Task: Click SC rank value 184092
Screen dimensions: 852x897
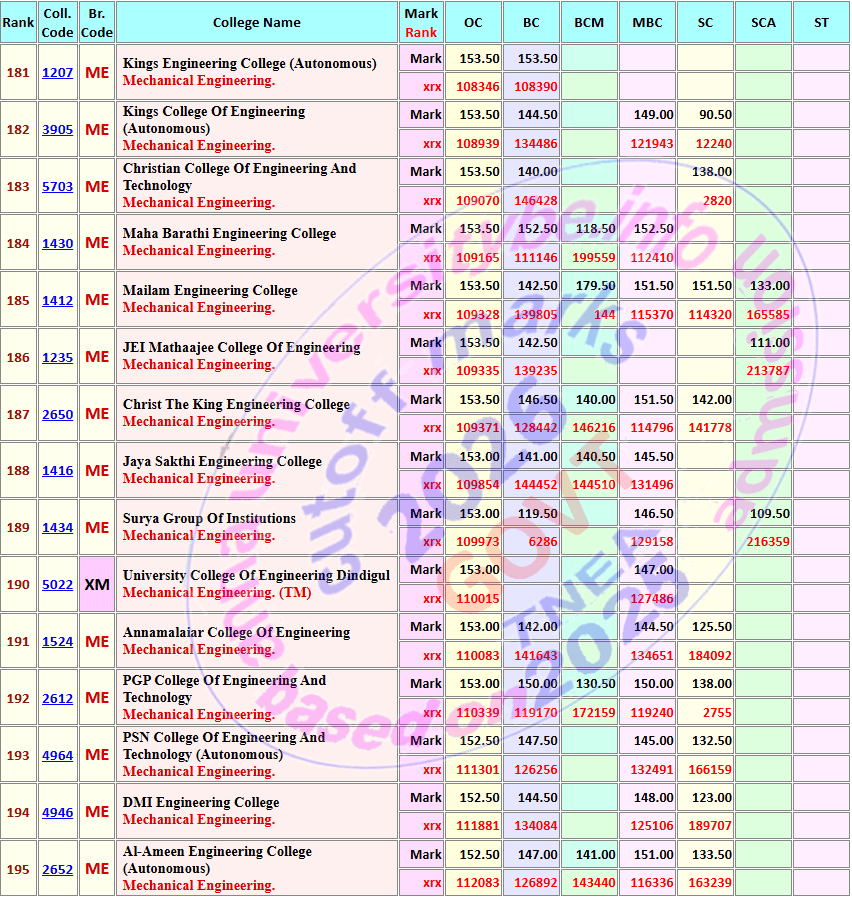Action: click(710, 656)
